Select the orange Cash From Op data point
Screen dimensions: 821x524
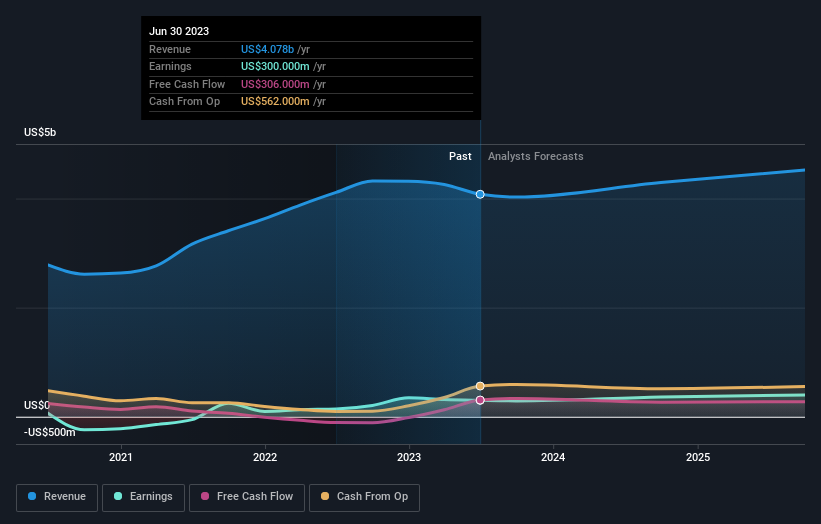pos(480,386)
